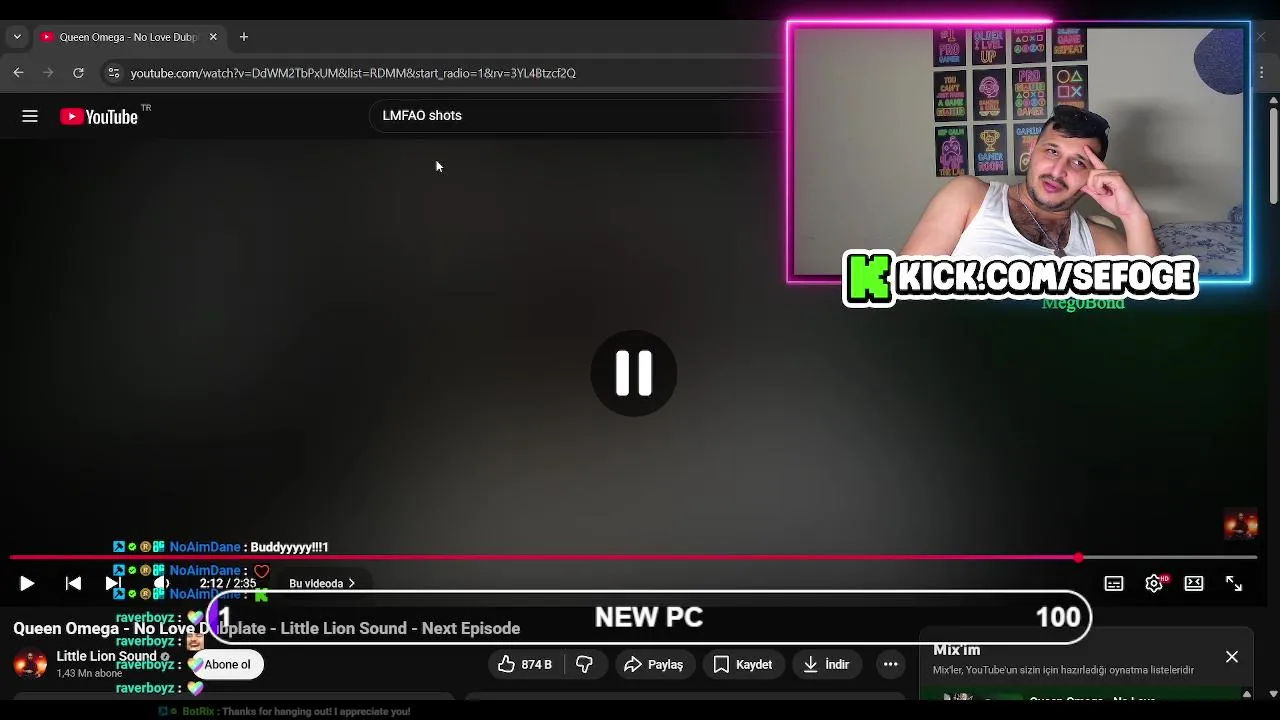Open the YouTube hamburger guide menu
Viewport: 1280px width, 720px height.
30,116
